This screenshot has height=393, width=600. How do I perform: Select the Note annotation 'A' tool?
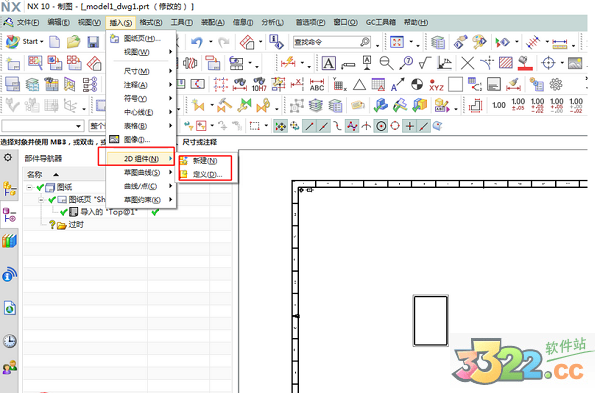click(x=329, y=63)
